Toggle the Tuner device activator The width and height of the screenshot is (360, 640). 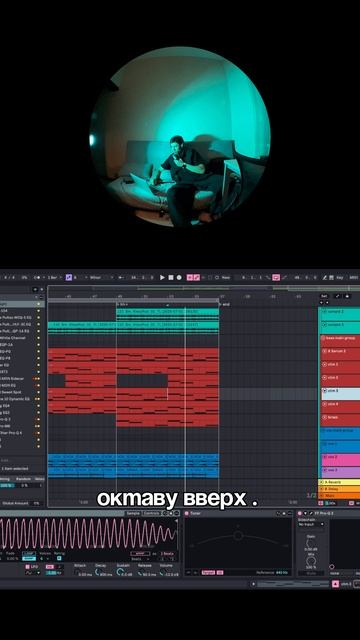(187, 513)
